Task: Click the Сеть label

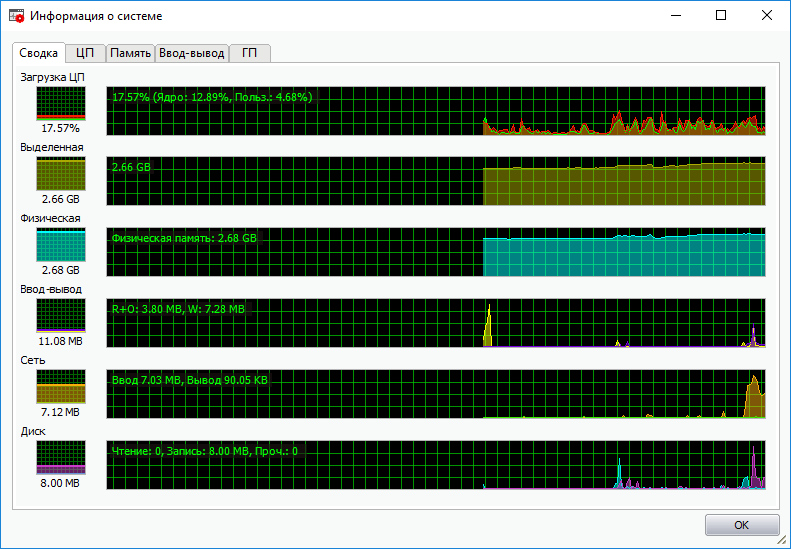Action: tap(33, 360)
